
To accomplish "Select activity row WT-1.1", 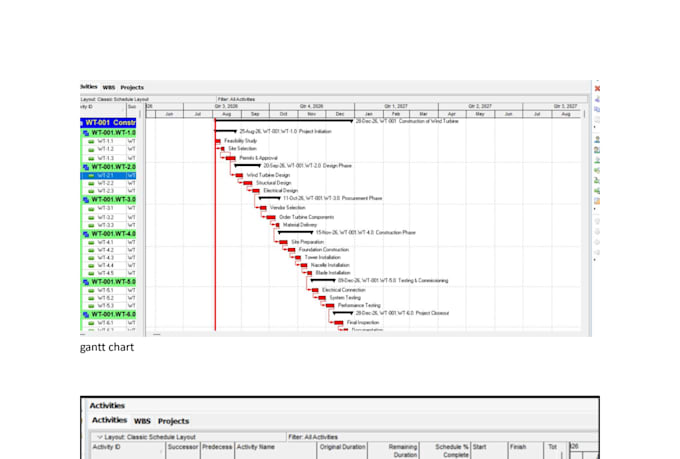I will tap(109, 141).
